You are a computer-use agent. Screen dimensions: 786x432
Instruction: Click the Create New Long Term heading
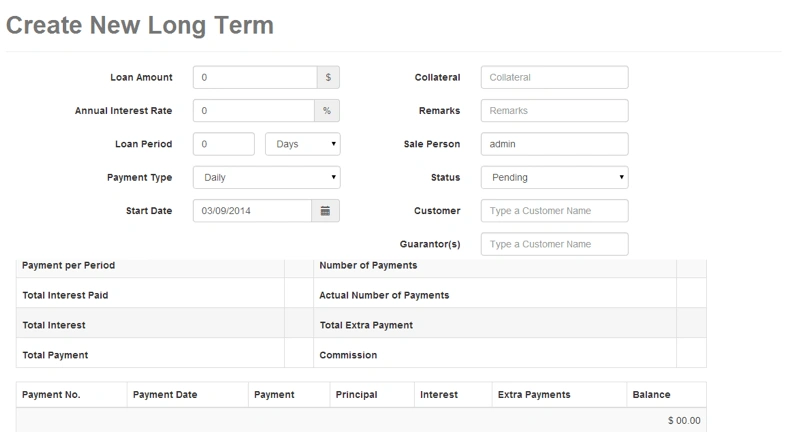140,26
